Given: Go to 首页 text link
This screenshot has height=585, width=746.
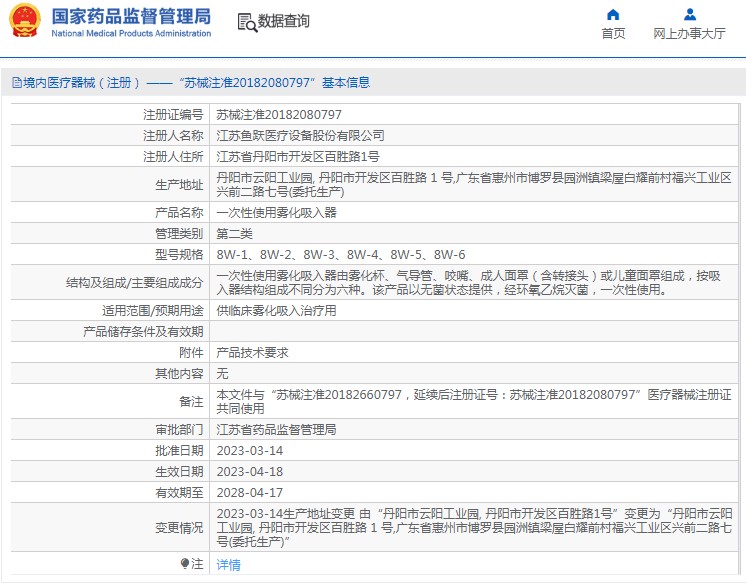Looking at the screenshot, I should [613, 33].
